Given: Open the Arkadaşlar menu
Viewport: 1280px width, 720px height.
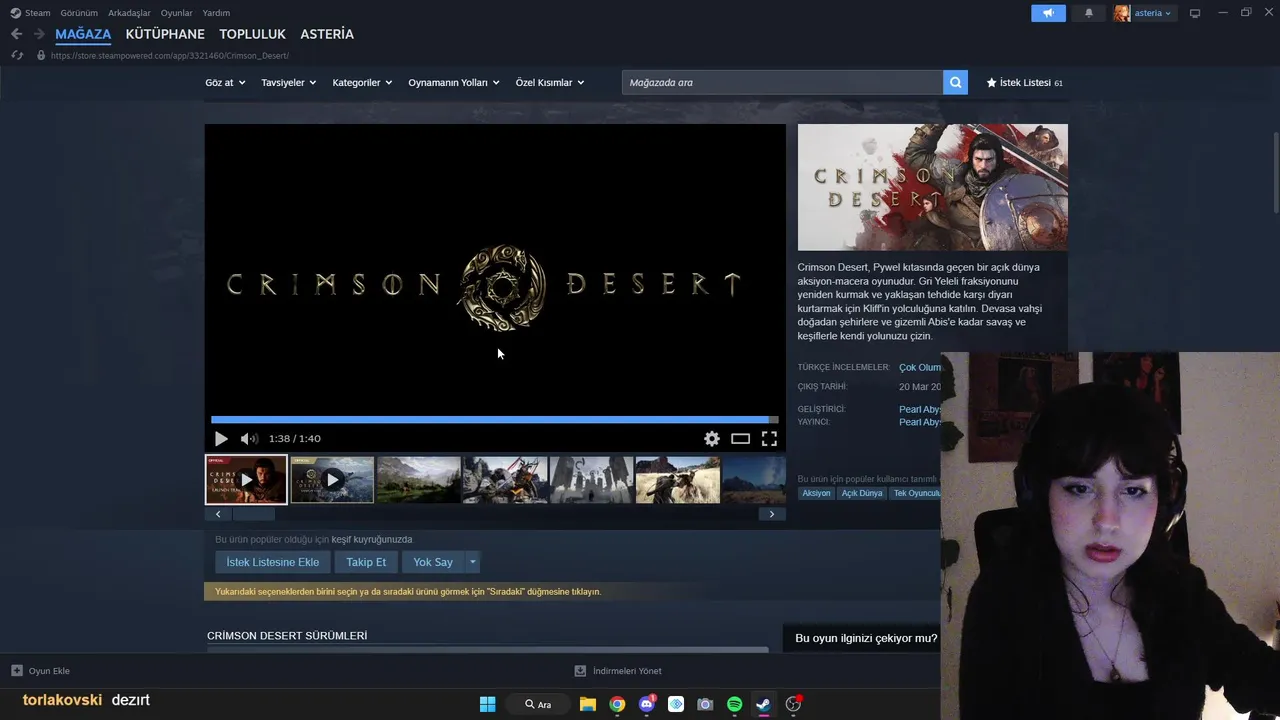Looking at the screenshot, I should coord(129,13).
